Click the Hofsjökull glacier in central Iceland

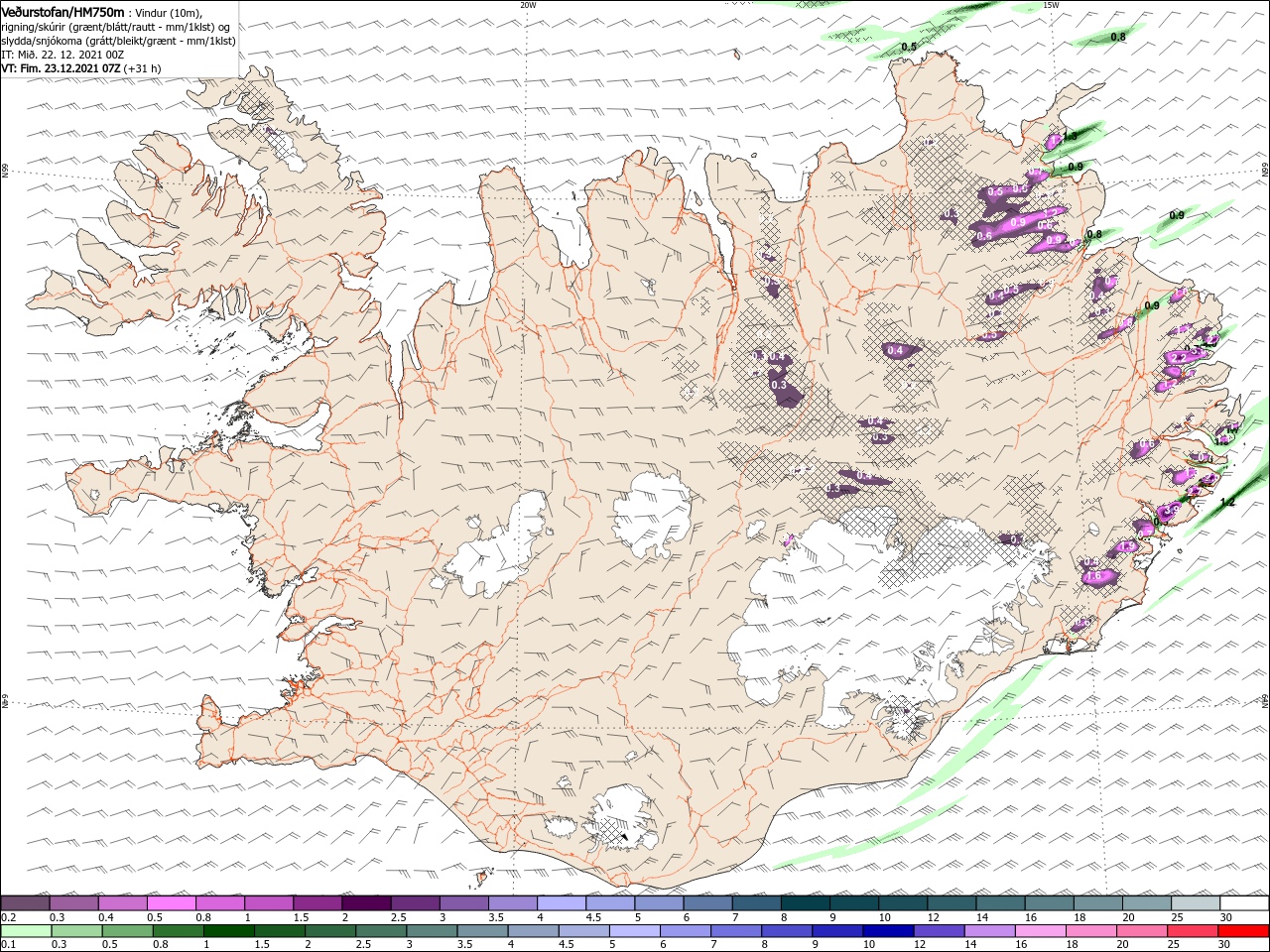(654, 516)
